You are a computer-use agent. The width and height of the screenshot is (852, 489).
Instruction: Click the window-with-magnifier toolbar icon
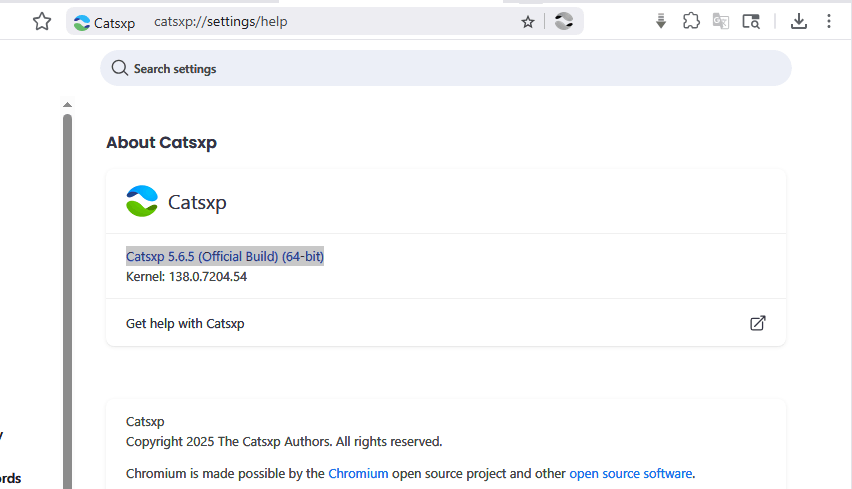[751, 22]
